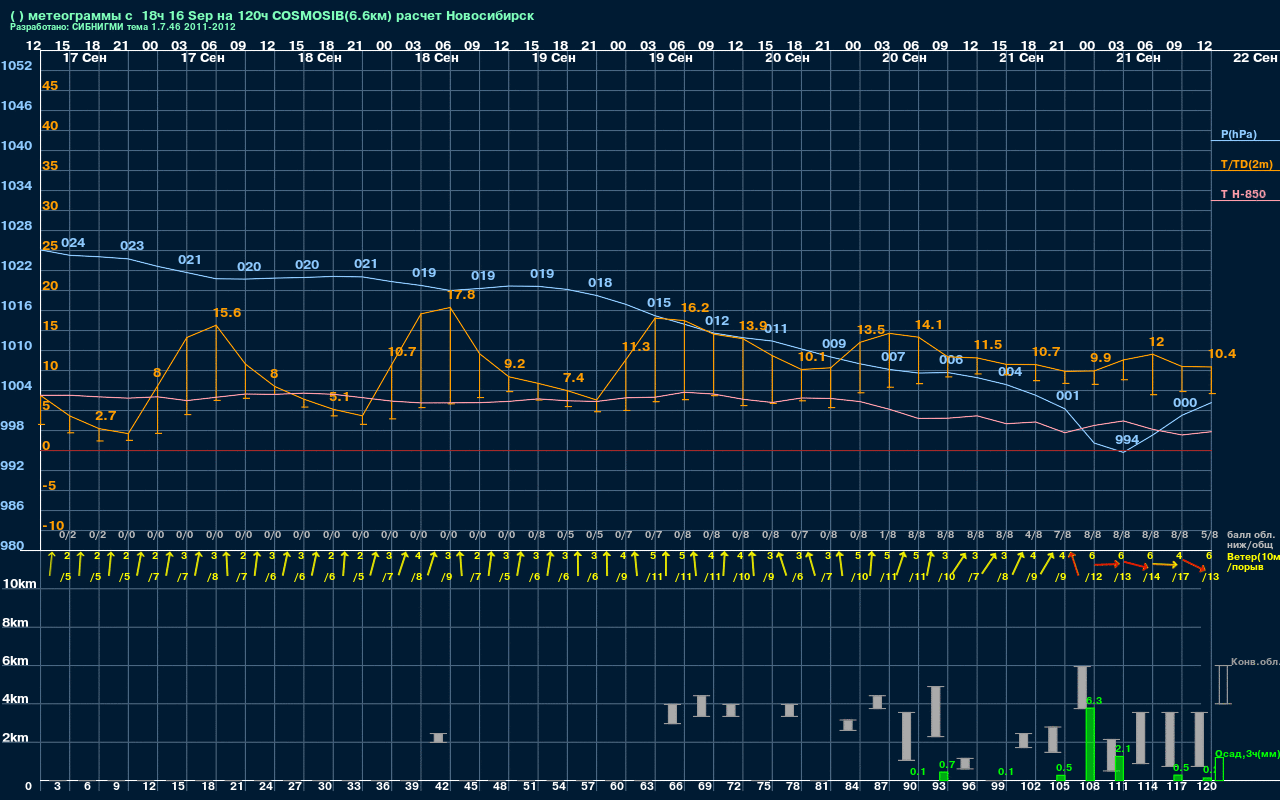Click the '5.1' temperature label
The height and width of the screenshot is (800, 1280).
(x=339, y=397)
